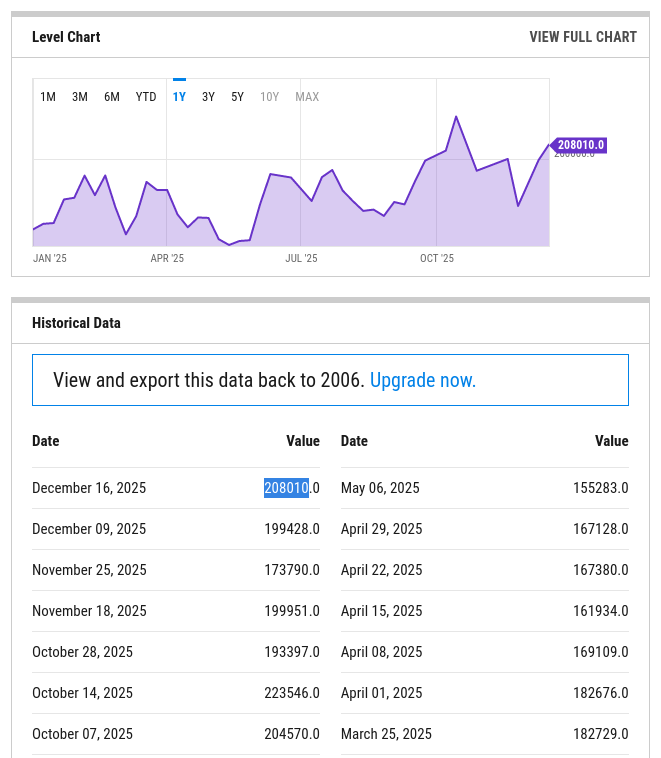The height and width of the screenshot is (758, 661).
Task: Select May 06, 2025 date cell
Action: [380, 488]
